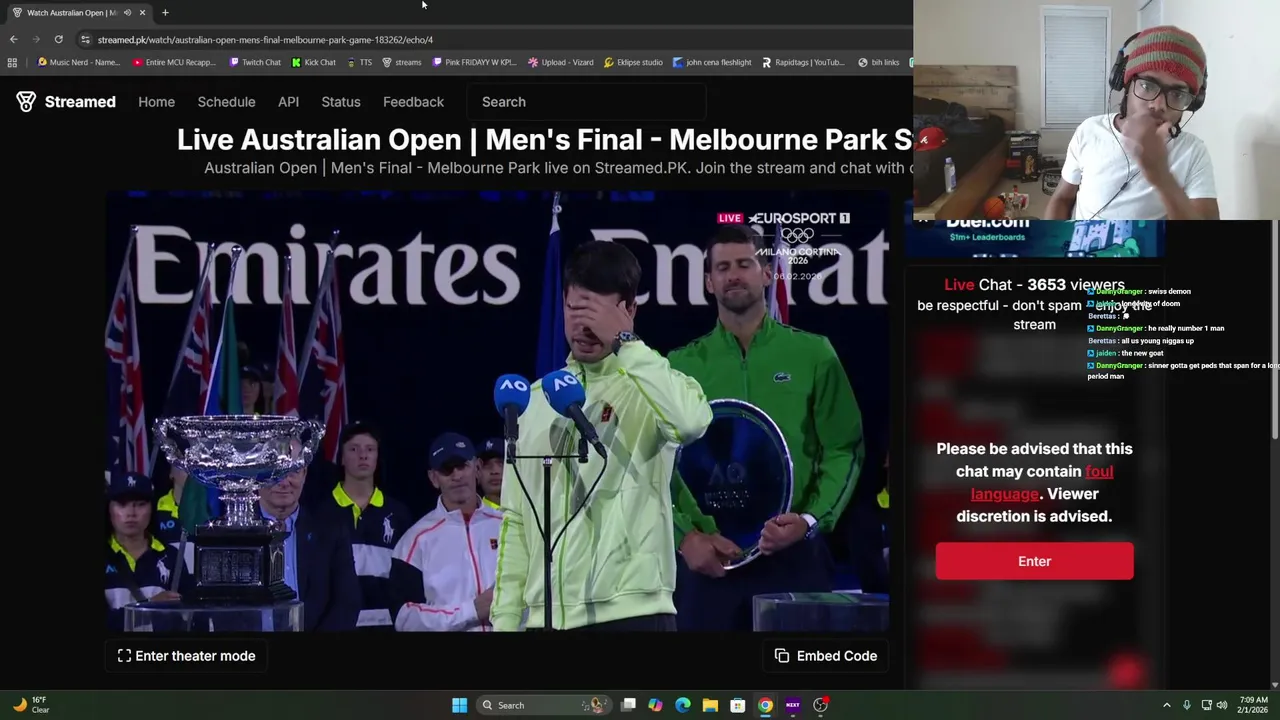
Task: Click the microphone tray icon
Action: point(1187,705)
